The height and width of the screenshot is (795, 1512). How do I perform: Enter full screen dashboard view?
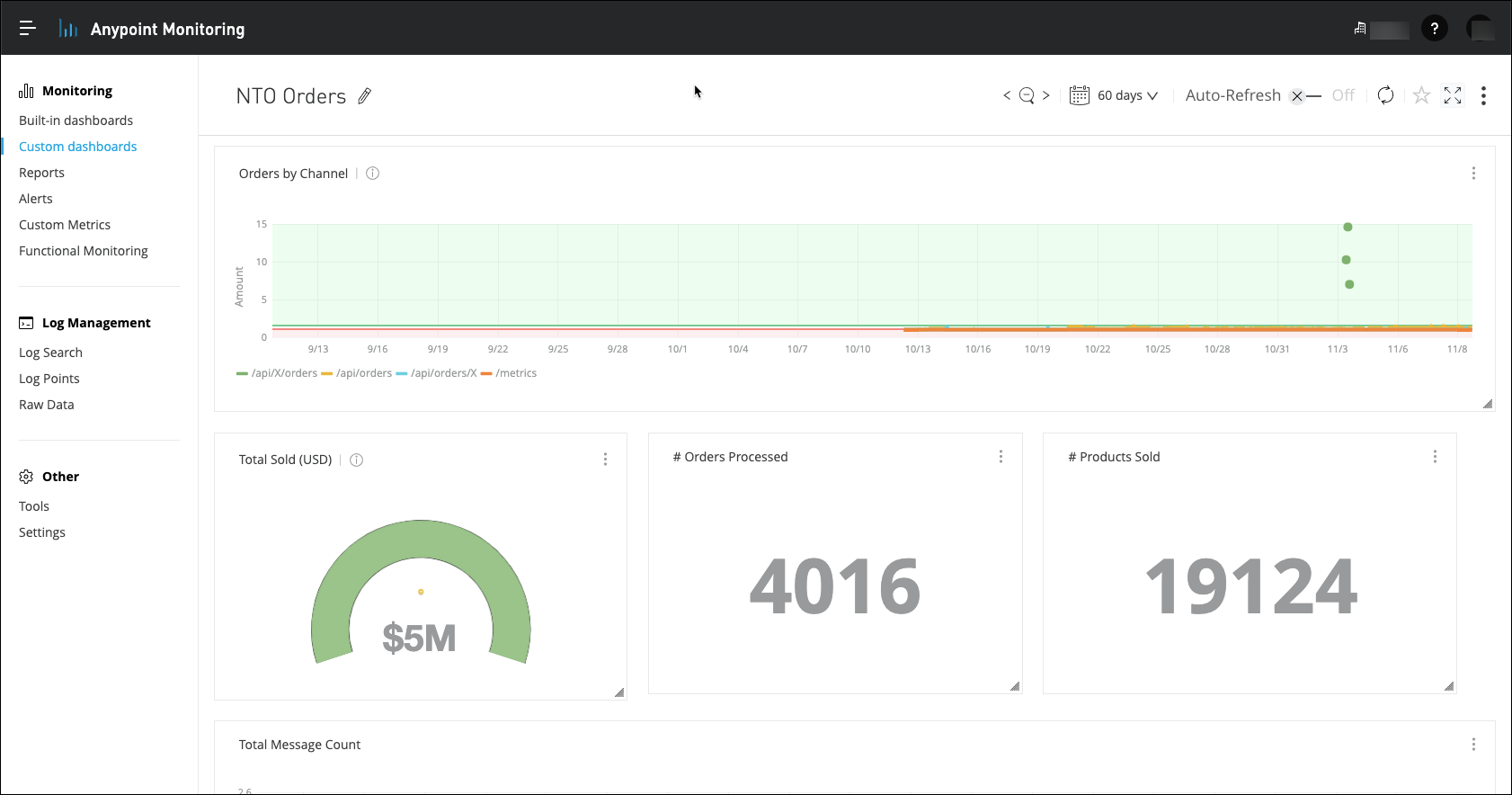[x=1453, y=95]
